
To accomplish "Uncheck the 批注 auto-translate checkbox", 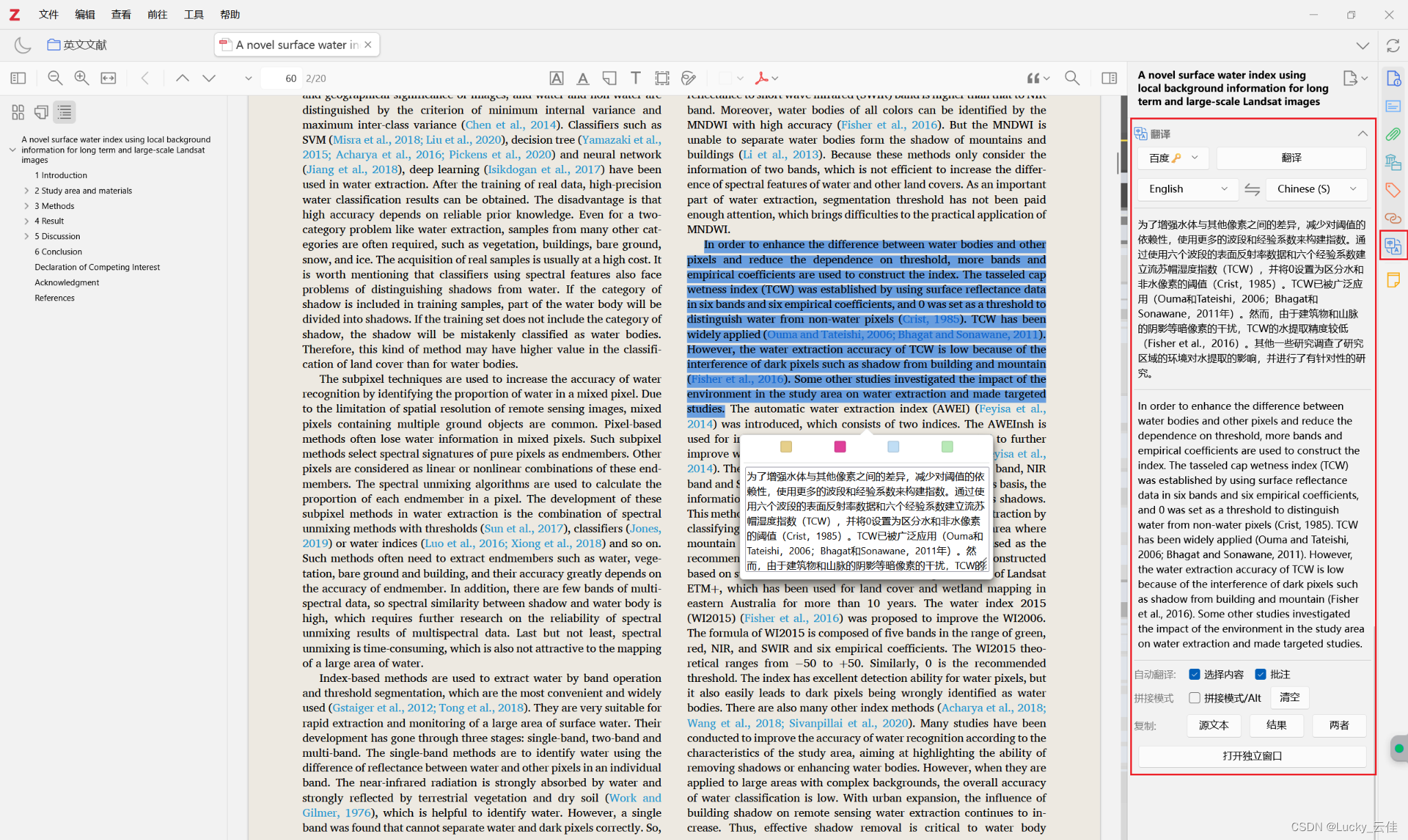I will [x=1261, y=674].
